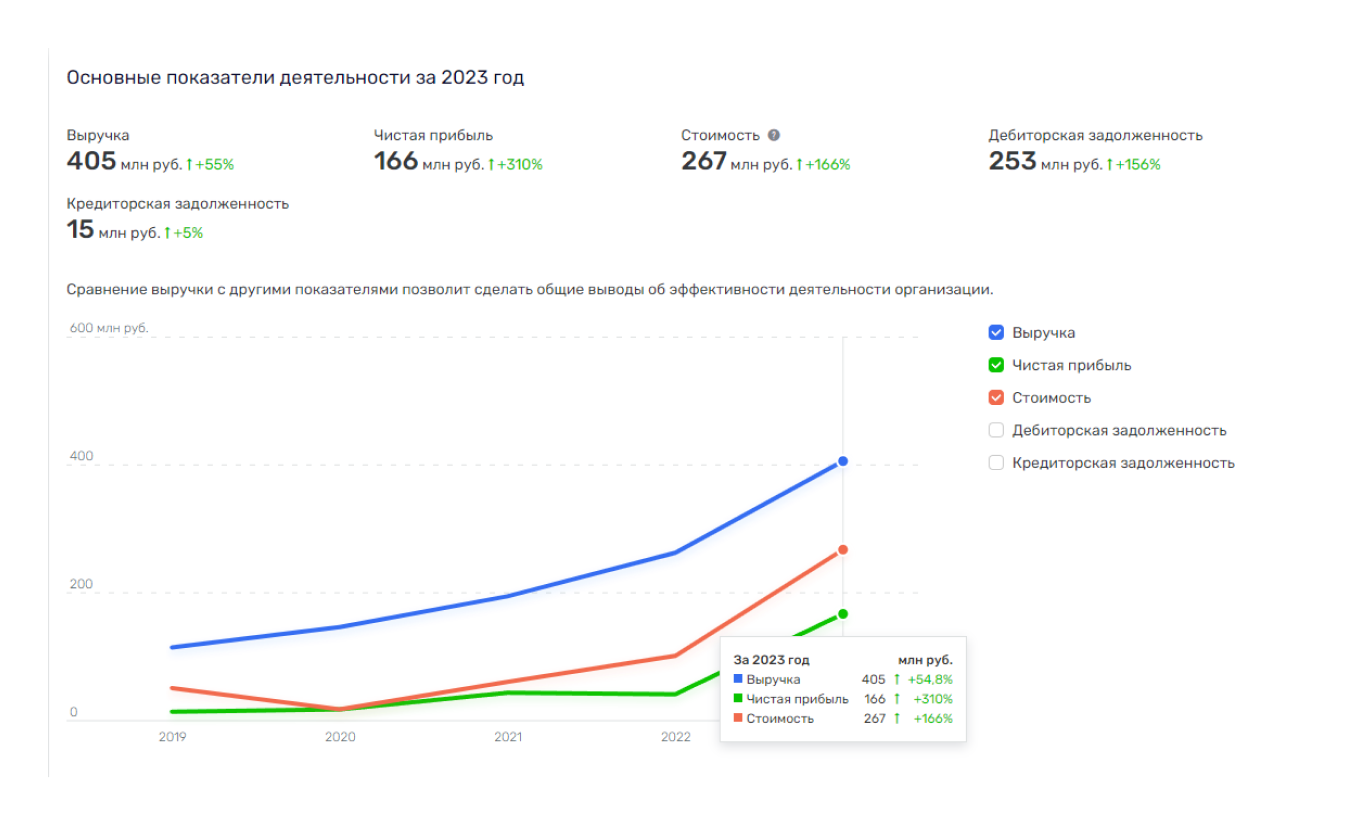The width and height of the screenshot is (1360, 825).
Task: Click the green arrow beside +5%
Action: pyautogui.click(x=167, y=233)
